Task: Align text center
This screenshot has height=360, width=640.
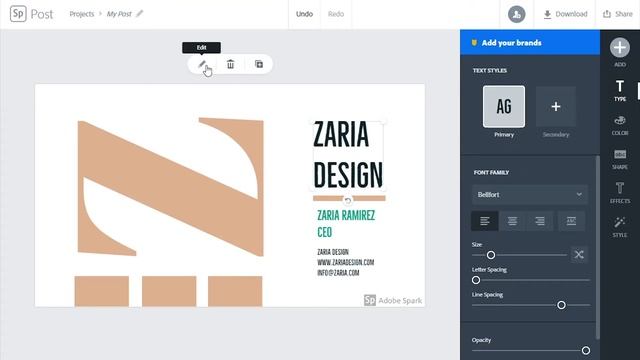Action: tap(512, 221)
